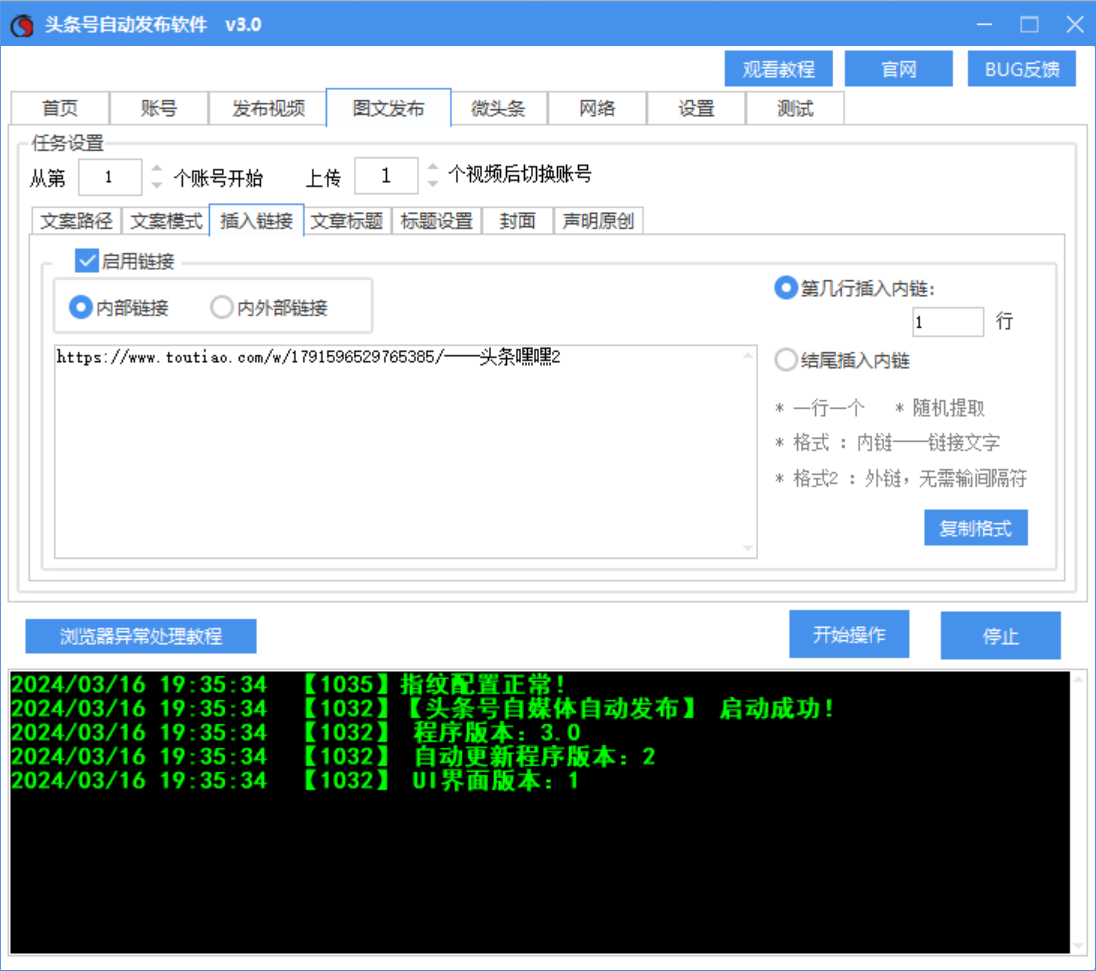Screen dimensions: 1096x971
Task: Click the link box scroll up arrow
Action: coord(748,355)
